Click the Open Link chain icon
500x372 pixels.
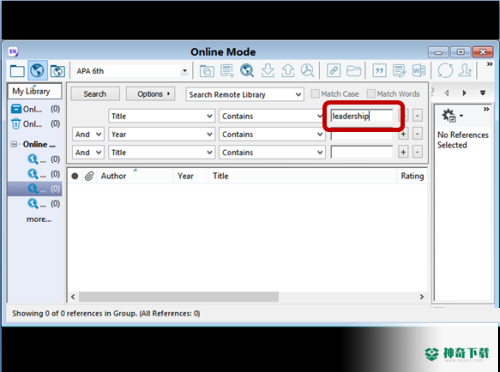tap(333, 70)
